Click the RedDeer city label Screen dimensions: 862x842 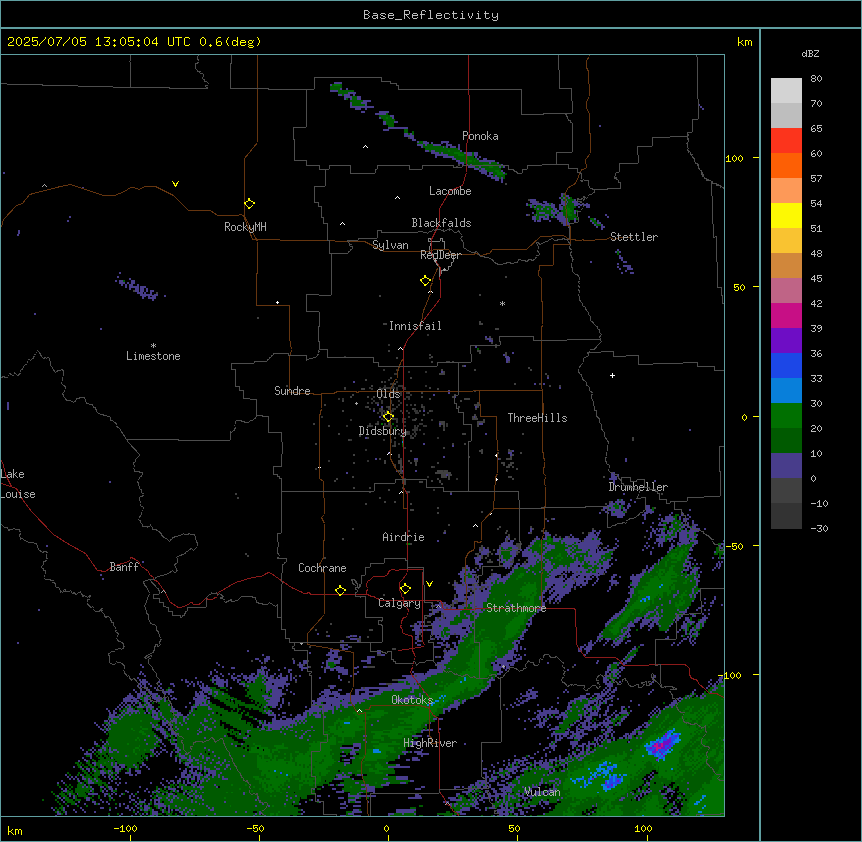click(x=440, y=255)
